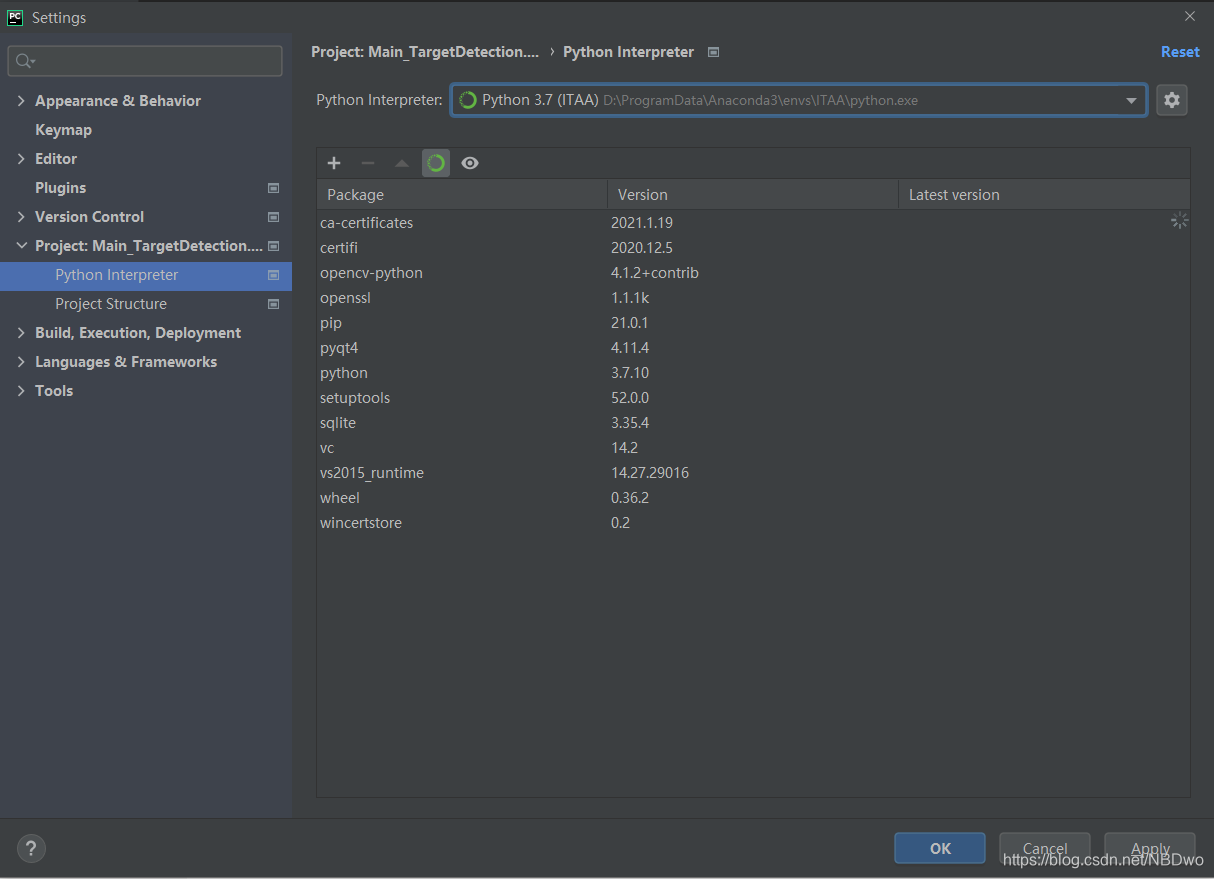Close the Settings dialog window

pos(1190,16)
